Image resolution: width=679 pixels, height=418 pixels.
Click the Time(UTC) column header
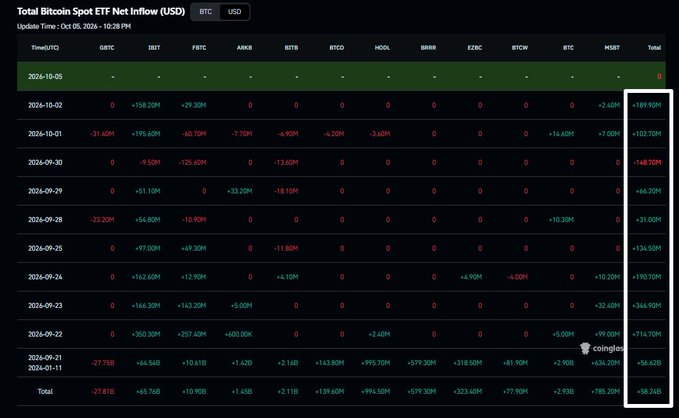pyautogui.click(x=45, y=48)
